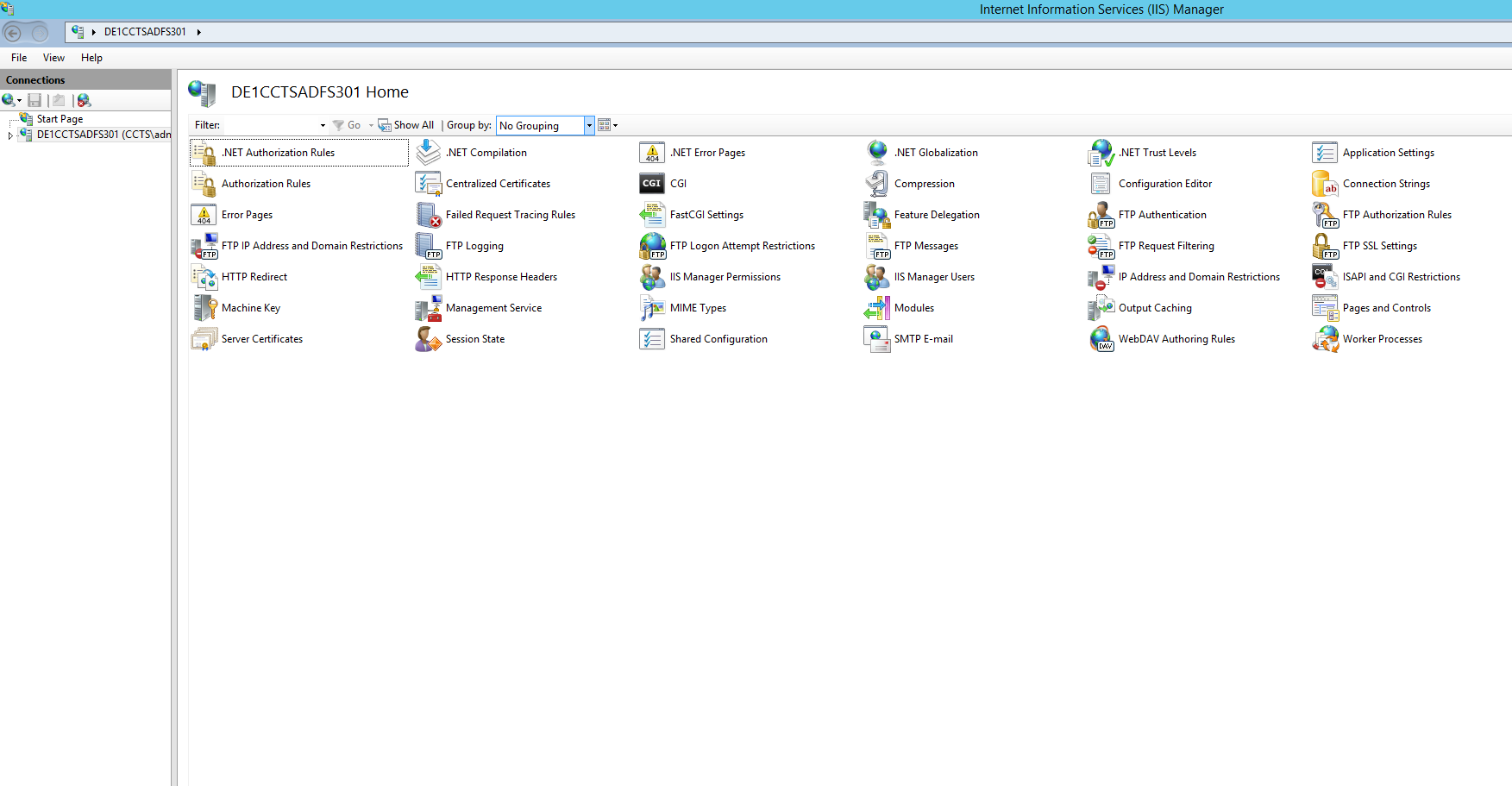
Task: Open Failed Request Tracing Rules
Action: tap(496, 215)
